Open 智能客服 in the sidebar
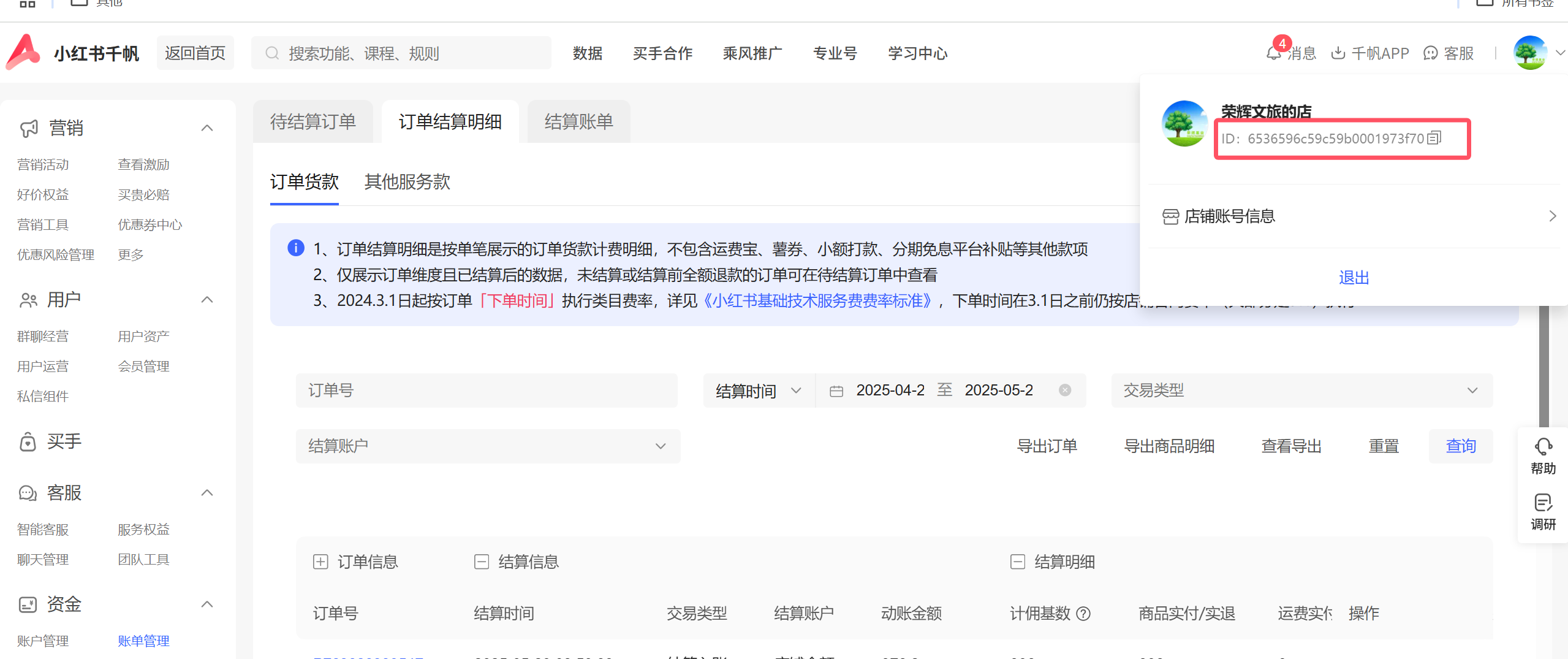The image size is (1568, 659). [x=43, y=529]
